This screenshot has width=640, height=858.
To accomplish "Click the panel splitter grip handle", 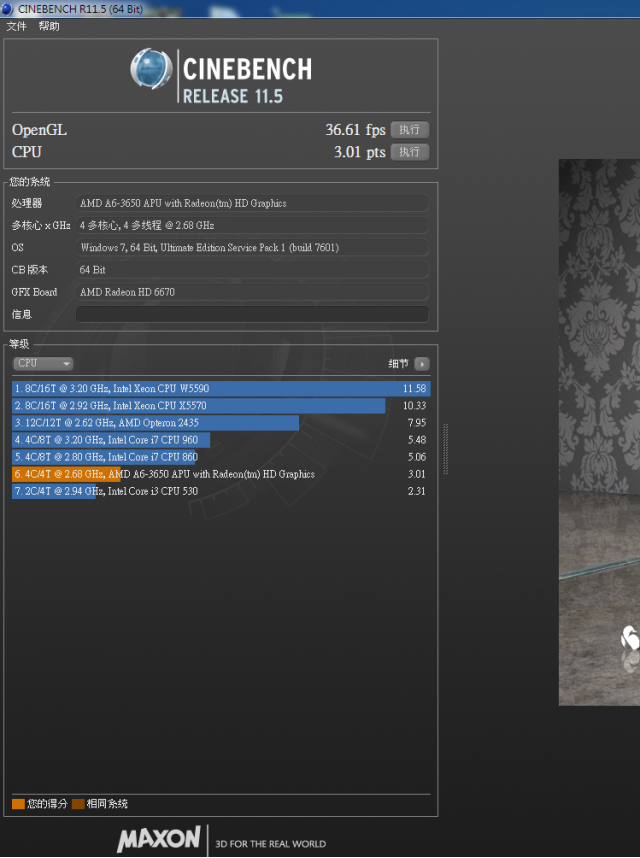I will (446, 449).
